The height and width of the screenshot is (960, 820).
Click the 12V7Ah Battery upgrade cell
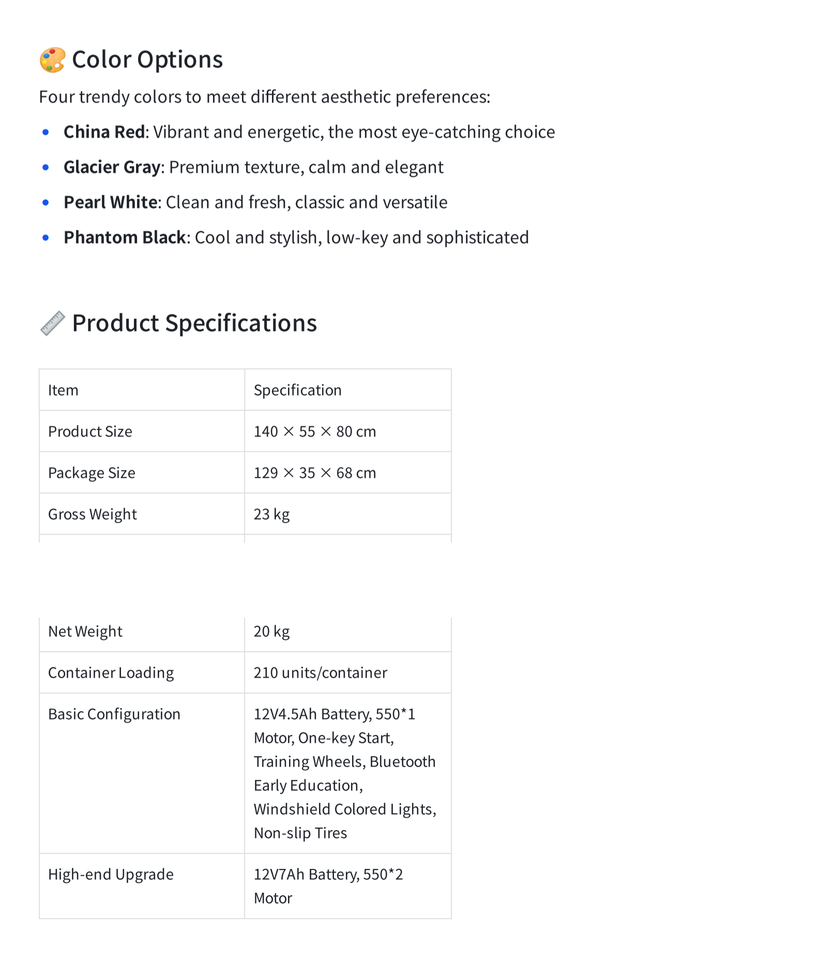348,887
